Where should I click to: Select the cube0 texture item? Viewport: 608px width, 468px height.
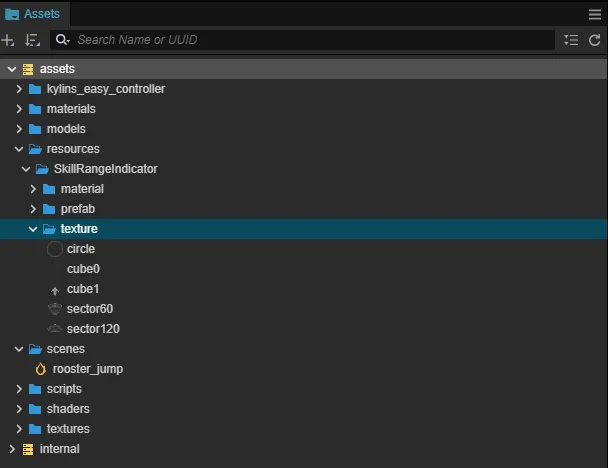pyautogui.click(x=83, y=269)
